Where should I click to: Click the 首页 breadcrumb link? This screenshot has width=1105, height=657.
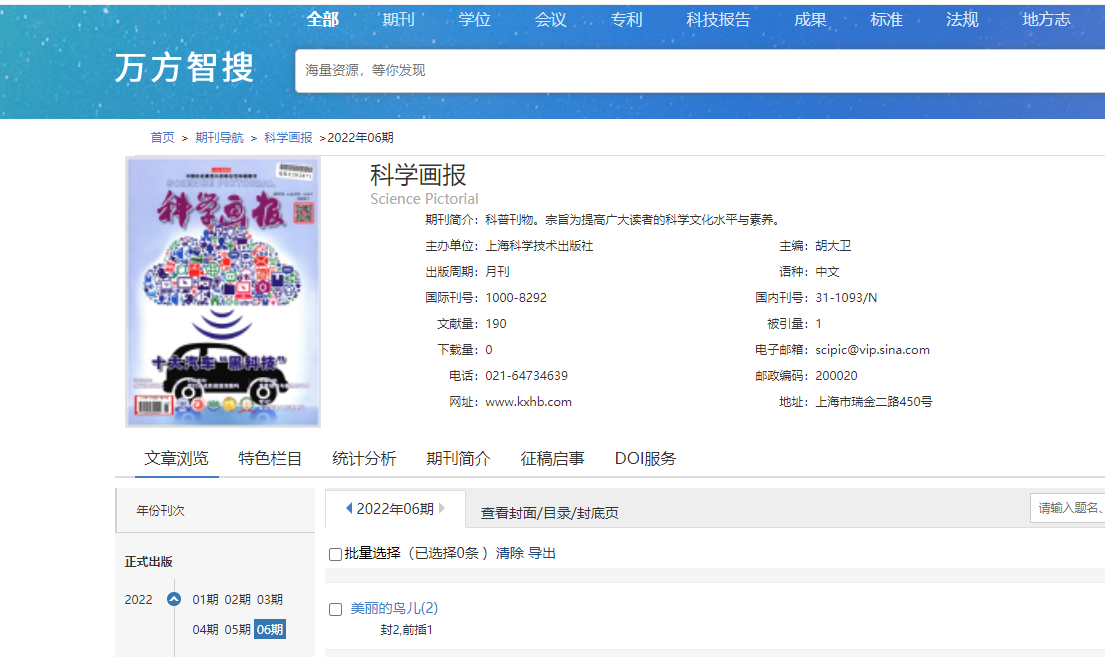(162, 138)
